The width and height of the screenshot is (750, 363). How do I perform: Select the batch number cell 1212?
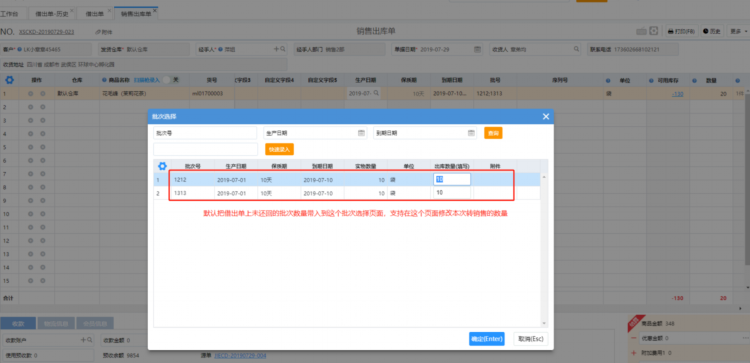pyautogui.click(x=193, y=179)
